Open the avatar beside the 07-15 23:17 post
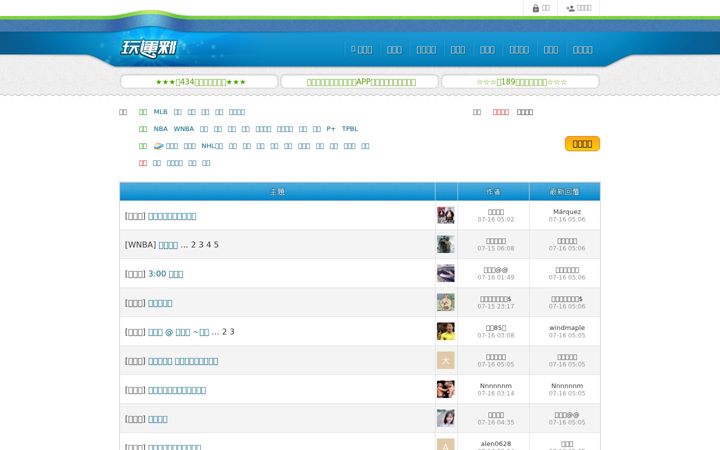Screen dimensions: 720x450 pyautogui.click(x=445, y=302)
